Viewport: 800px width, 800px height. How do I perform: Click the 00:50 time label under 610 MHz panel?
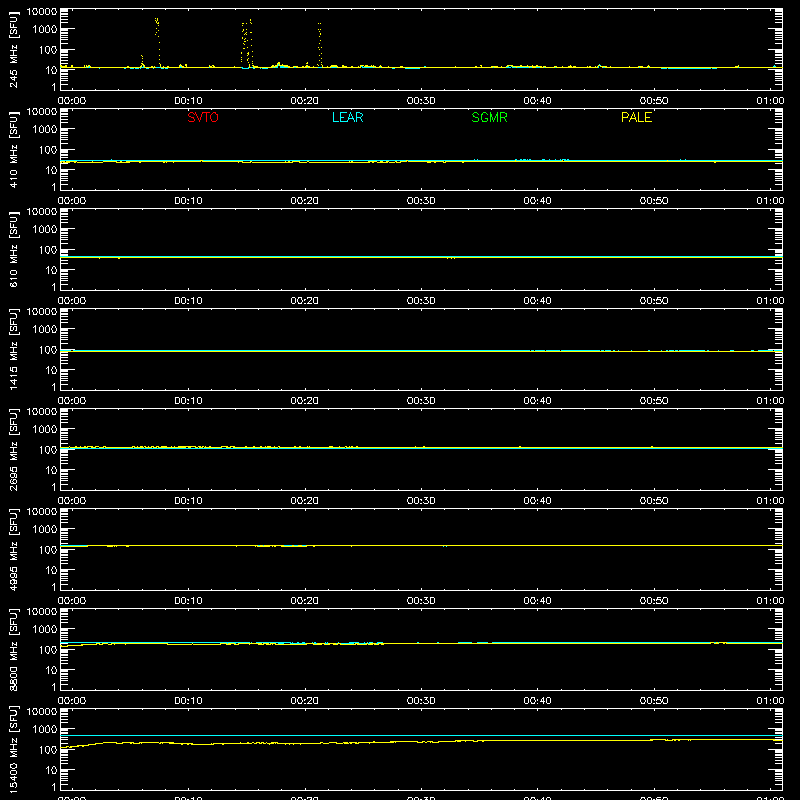pyautogui.click(x=654, y=301)
